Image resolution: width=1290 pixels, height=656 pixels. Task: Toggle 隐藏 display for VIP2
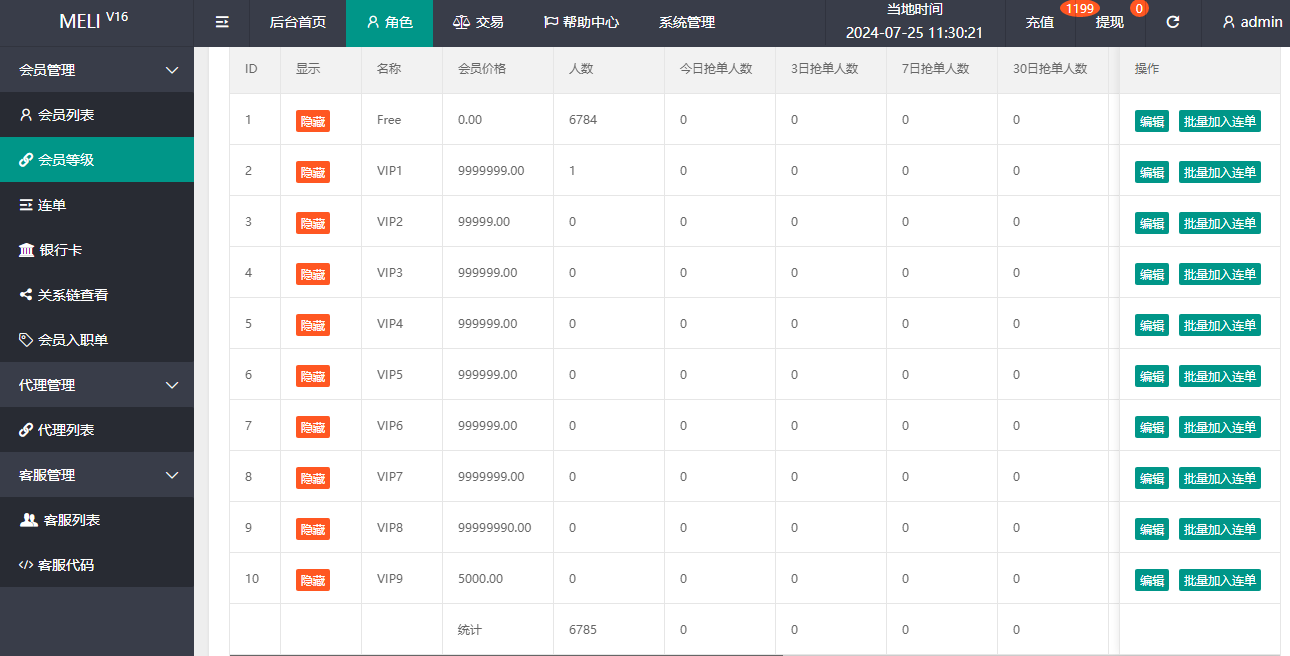coord(313,223)
